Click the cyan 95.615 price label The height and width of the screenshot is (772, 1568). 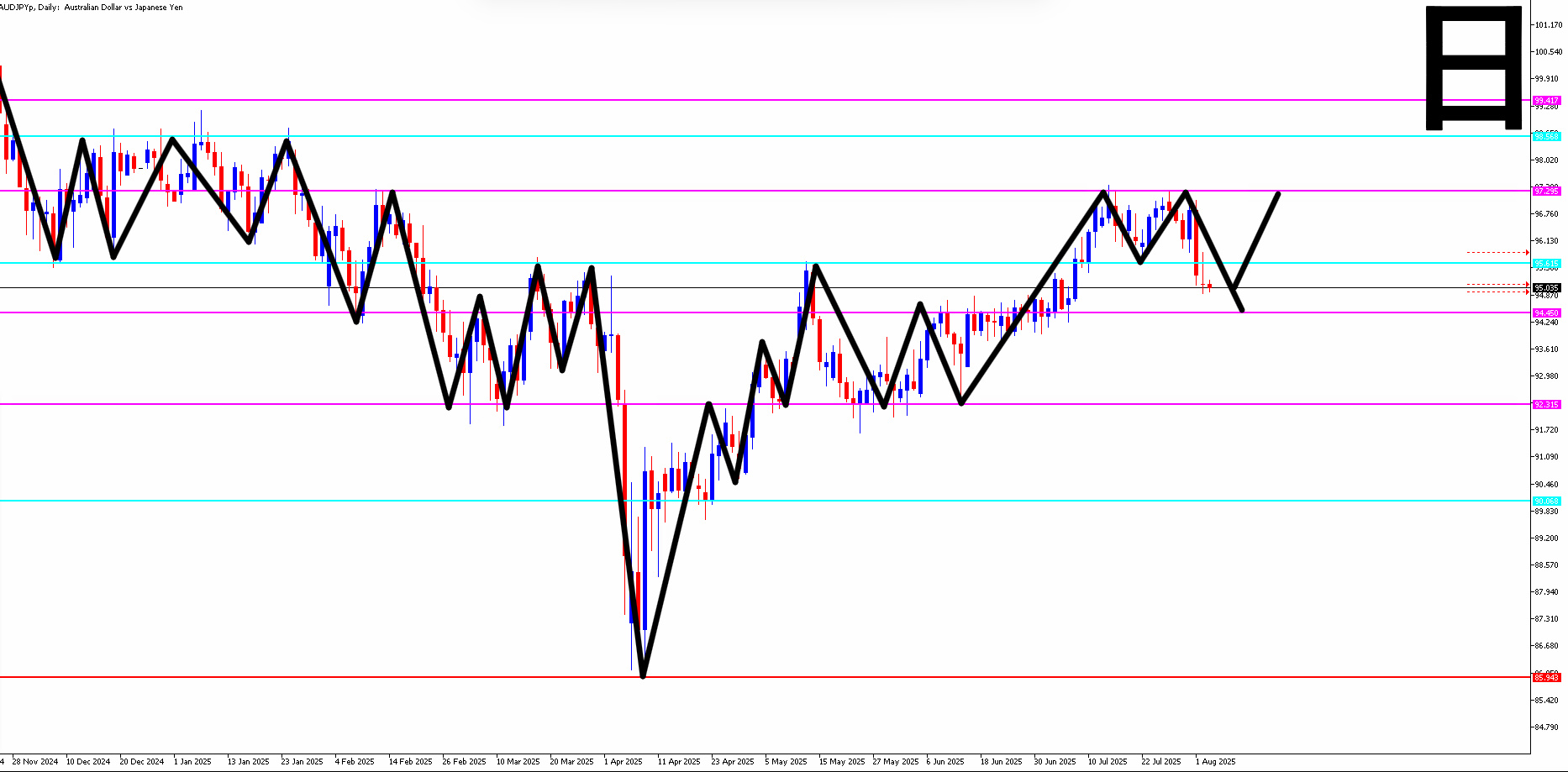1546,263
